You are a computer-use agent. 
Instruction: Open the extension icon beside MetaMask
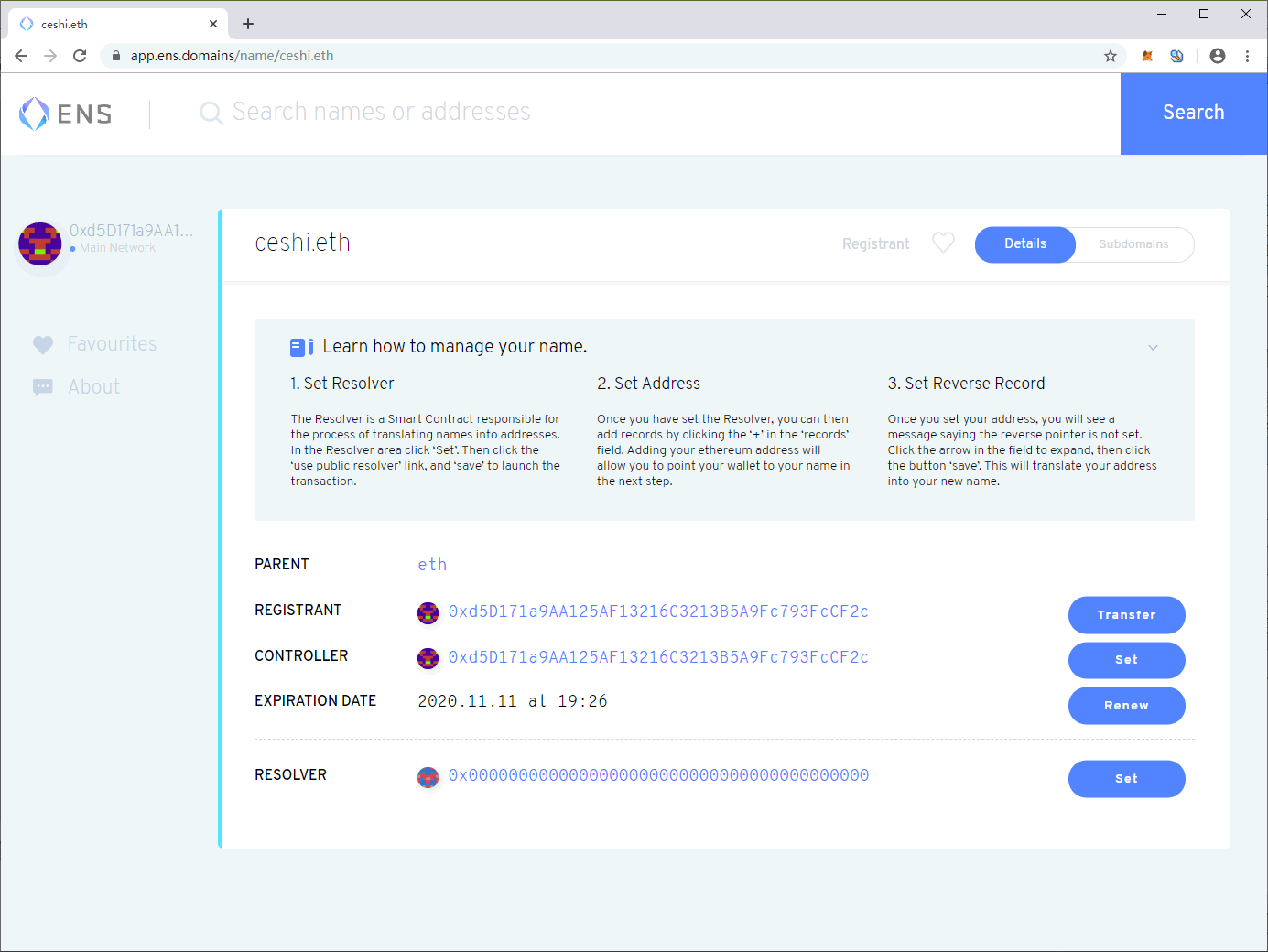coord(1177,56)
